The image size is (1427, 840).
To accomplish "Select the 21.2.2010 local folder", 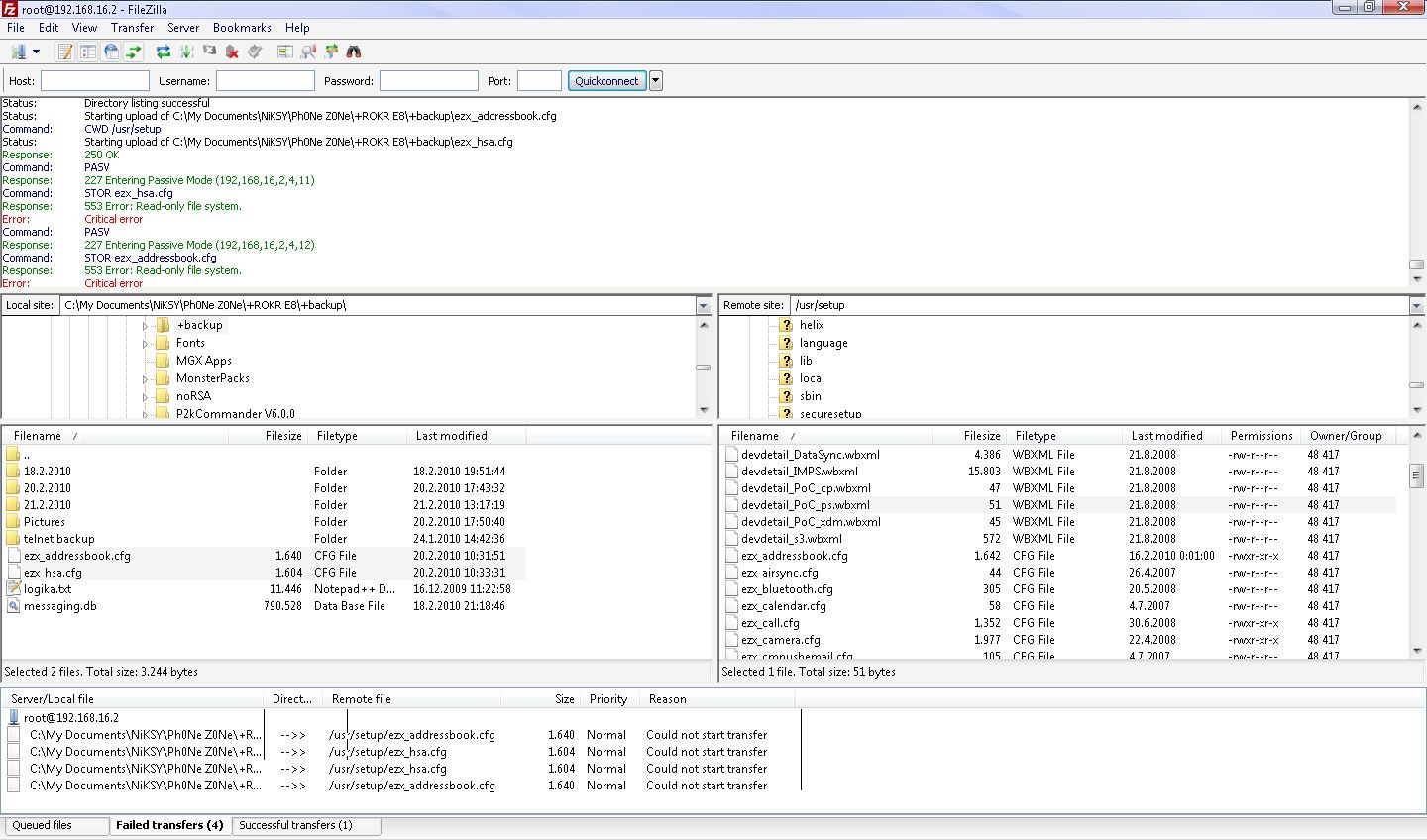I will point(266,505).
